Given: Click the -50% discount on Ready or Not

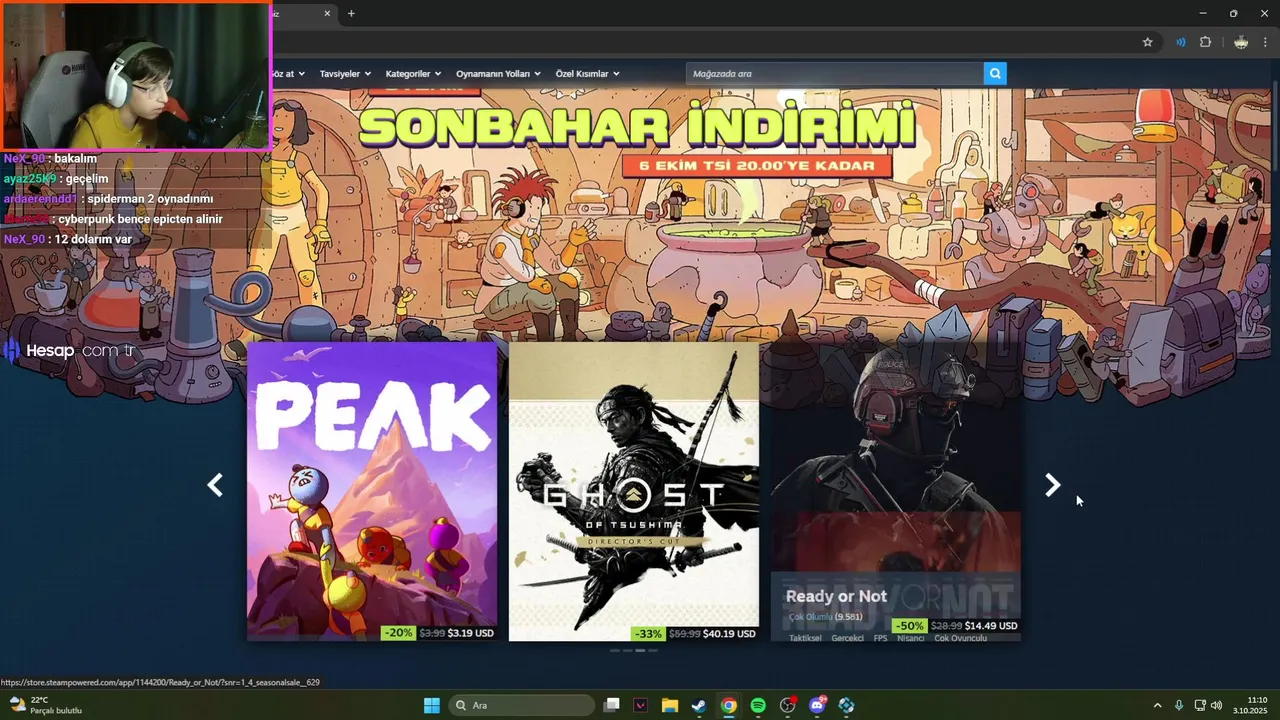Looking at the screenshot, I should click(x=909, y=626).
